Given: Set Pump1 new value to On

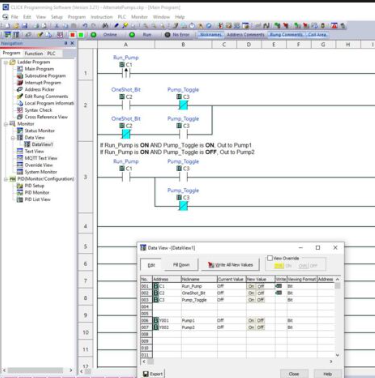Looking at the screenshot, I should (251, 320).
